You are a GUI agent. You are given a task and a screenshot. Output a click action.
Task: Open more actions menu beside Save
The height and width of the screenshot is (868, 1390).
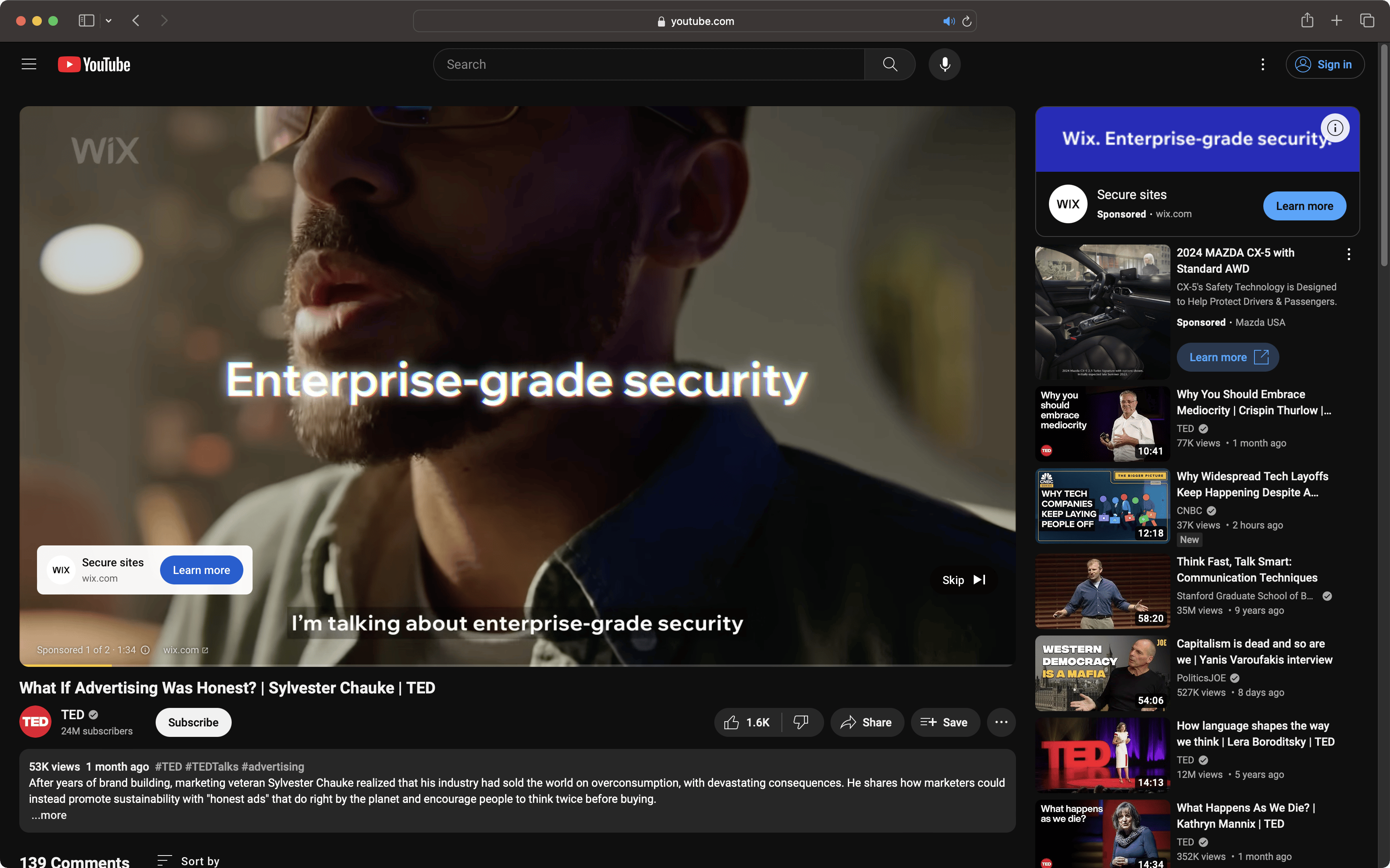pos(1001,722)
